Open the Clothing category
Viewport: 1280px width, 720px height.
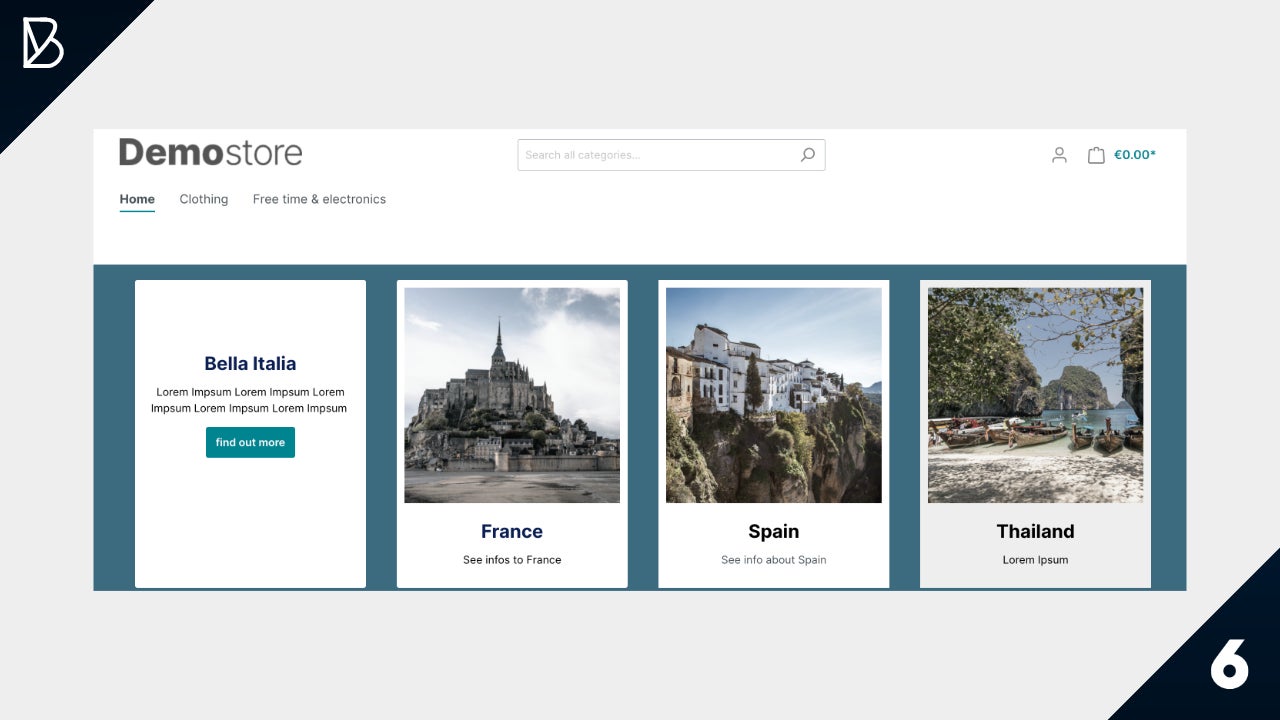point(204,199)
